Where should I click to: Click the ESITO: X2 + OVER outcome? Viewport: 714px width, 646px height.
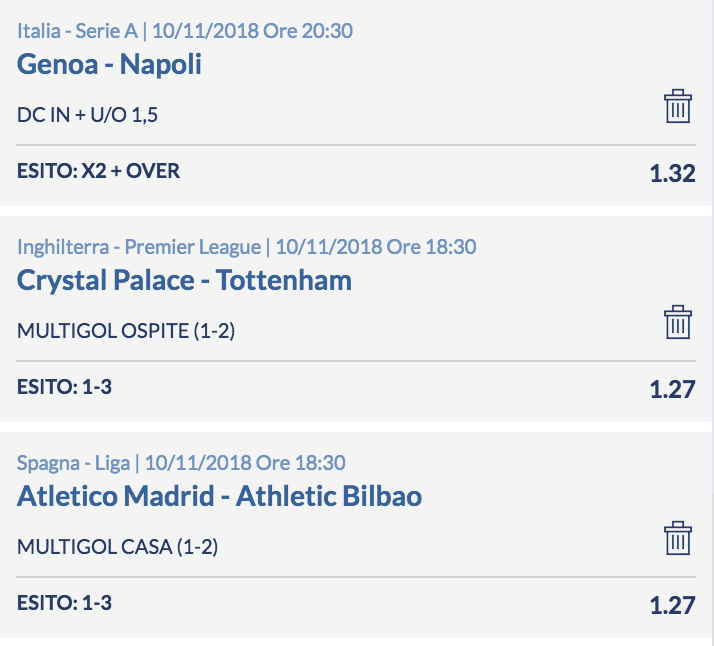[98, 171]
